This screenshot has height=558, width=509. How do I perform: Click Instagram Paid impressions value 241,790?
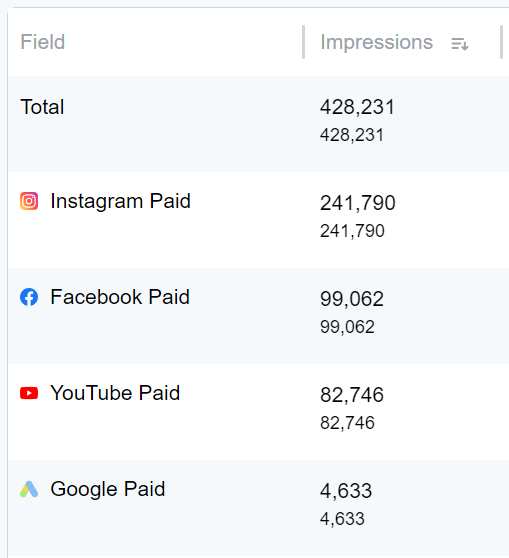358,203
